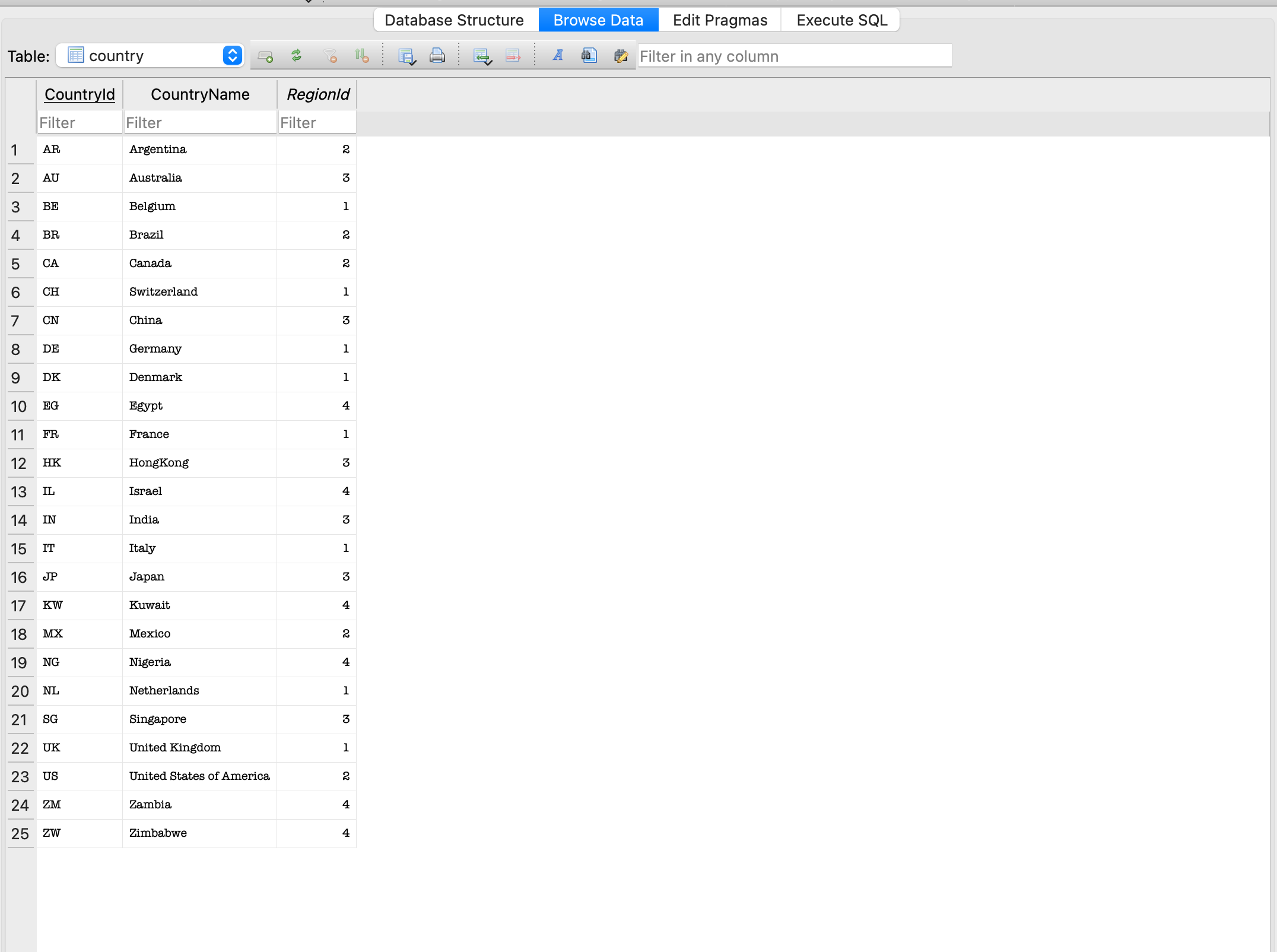Image resolution: width=1277 pixels, height=952 pixels.
Task: Open the save table as dropdown
Action: click(x=407, y=56)
